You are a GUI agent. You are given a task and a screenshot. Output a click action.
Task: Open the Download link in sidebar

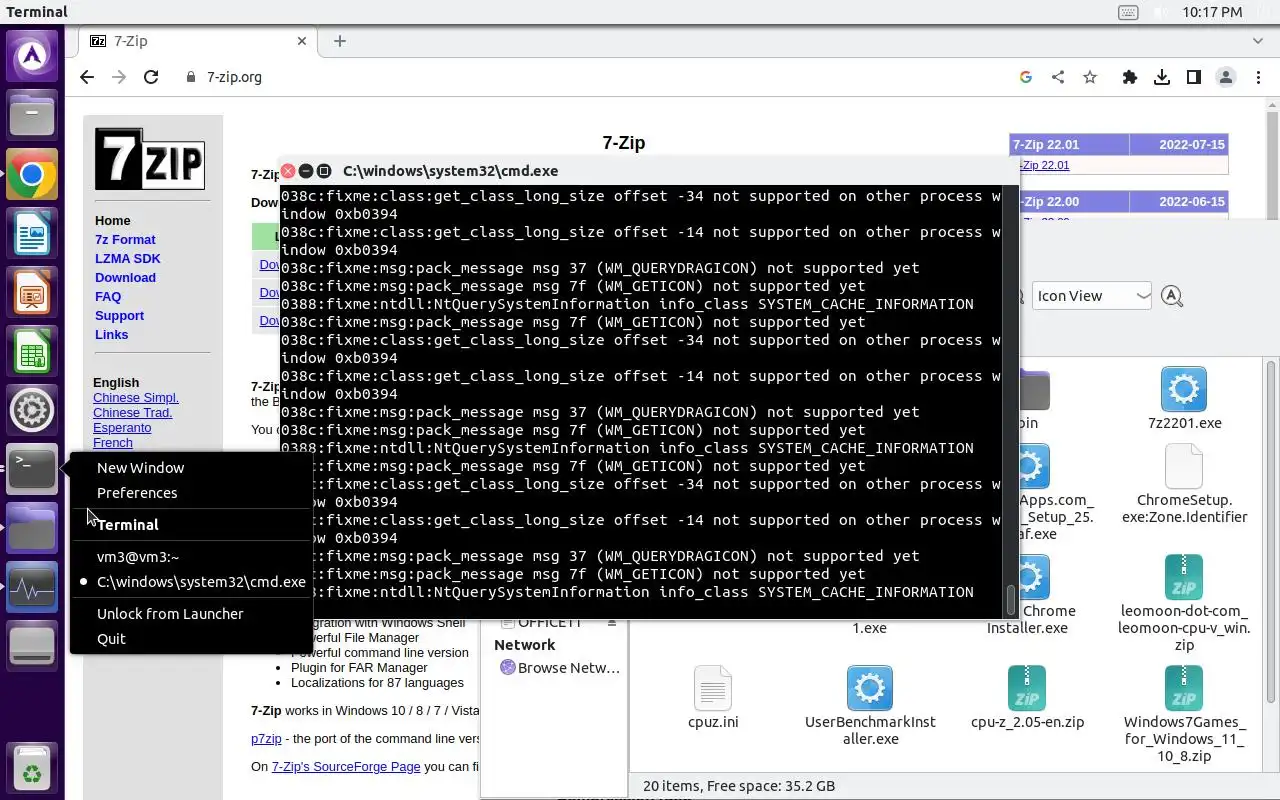(x=125, y=278)
